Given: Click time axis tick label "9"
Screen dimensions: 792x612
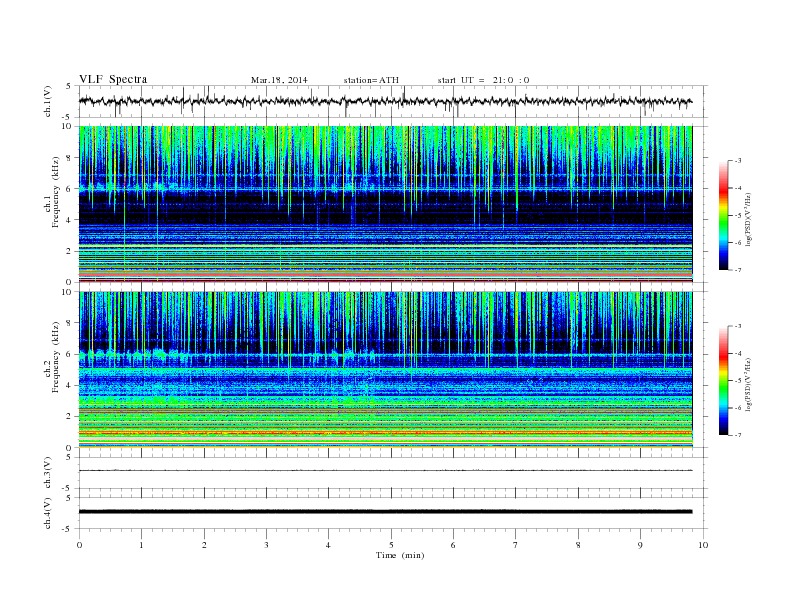Looking at the screenshot, I should [x=640, y=545].
